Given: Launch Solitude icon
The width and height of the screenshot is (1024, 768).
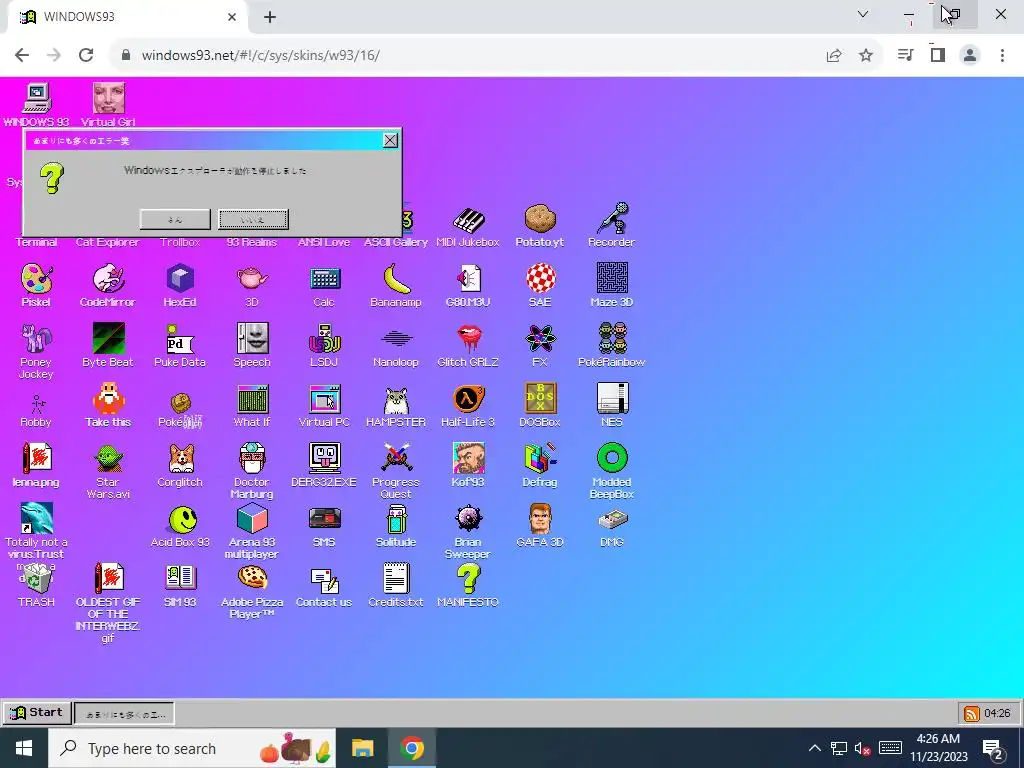Looking at the screenshot, I should click(x=396, y=519).
